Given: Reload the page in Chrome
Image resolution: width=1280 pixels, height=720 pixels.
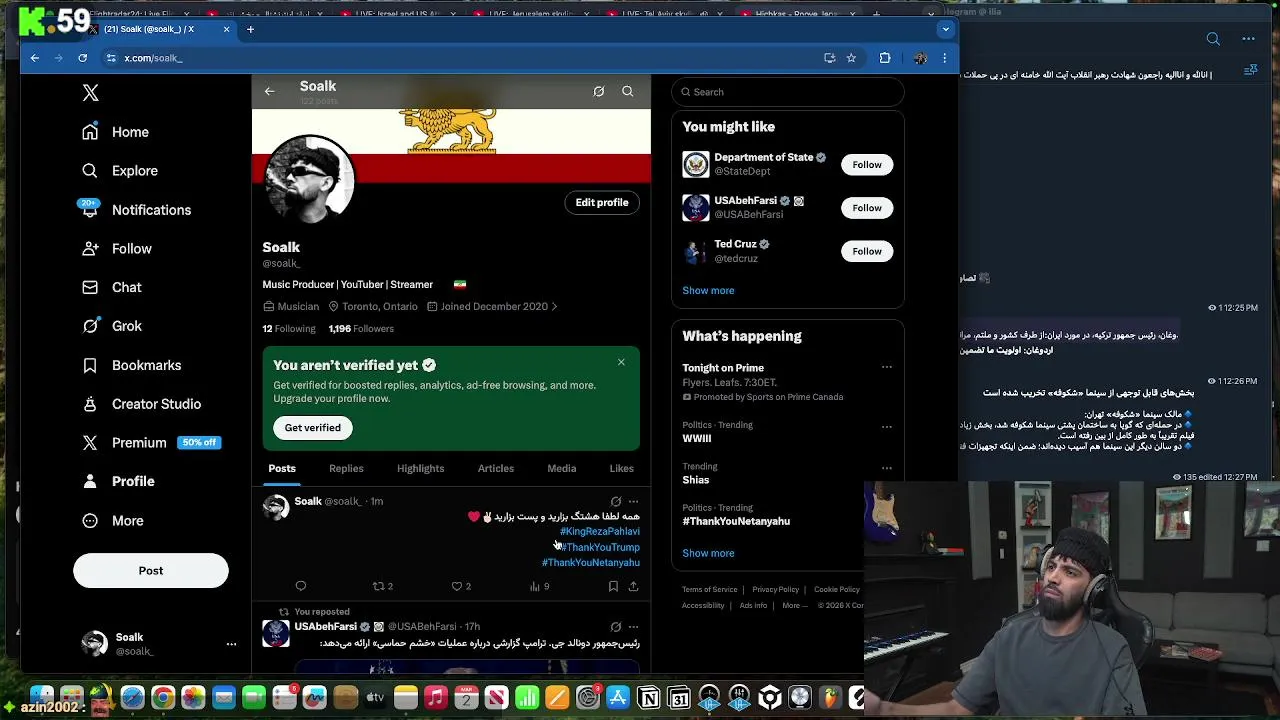Looking at the screenshot, I should pyautogui.click(x=82, y=58).
